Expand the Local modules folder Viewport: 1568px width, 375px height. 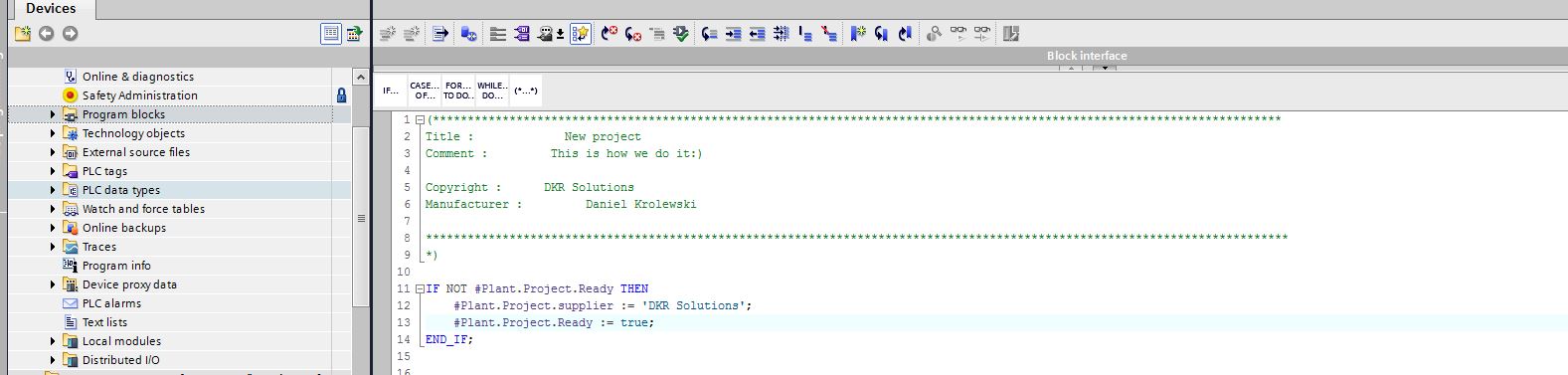click(x=53, y=341)
